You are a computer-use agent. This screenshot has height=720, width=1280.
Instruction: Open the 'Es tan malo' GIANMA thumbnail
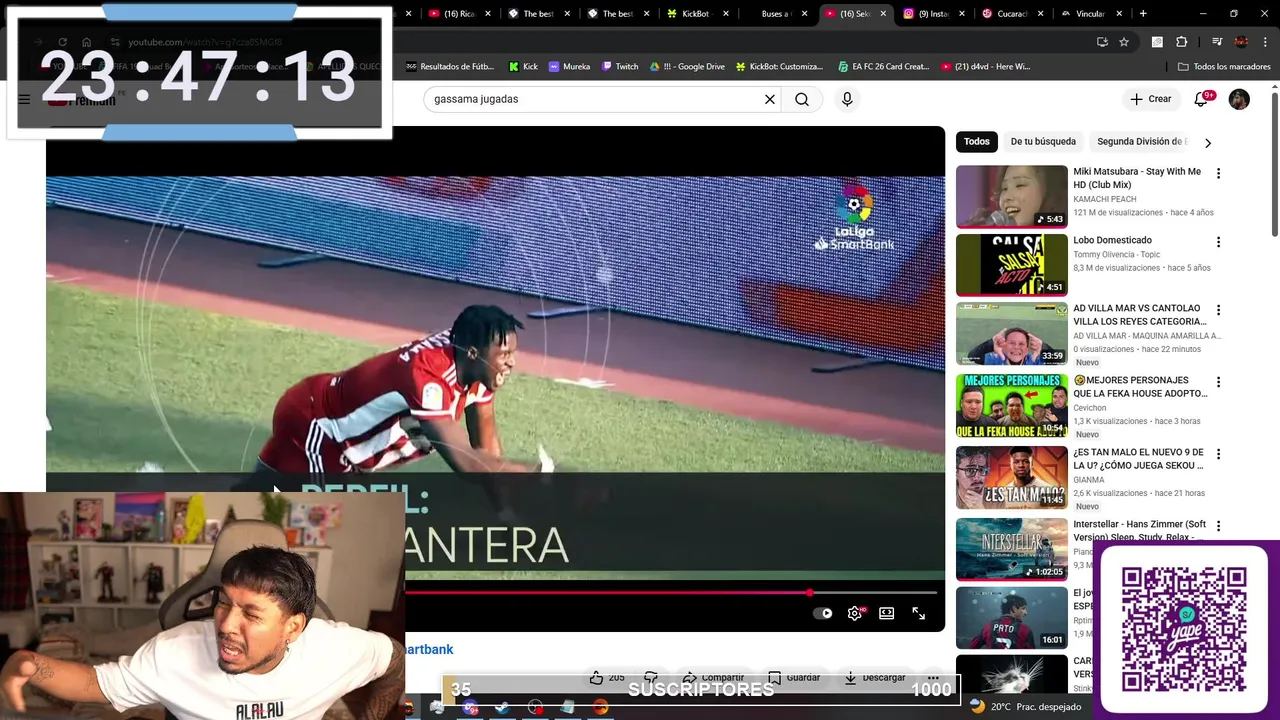click(x=1012, y=478)
